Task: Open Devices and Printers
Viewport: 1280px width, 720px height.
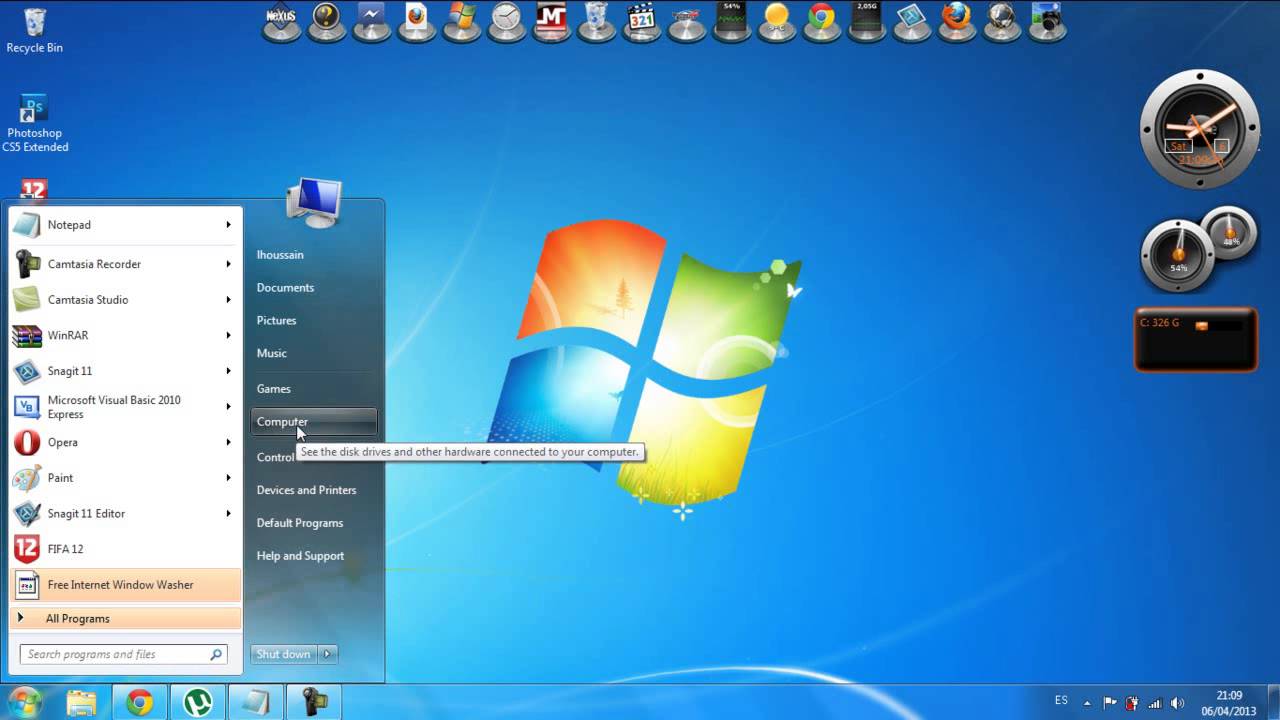Action: 306,490
